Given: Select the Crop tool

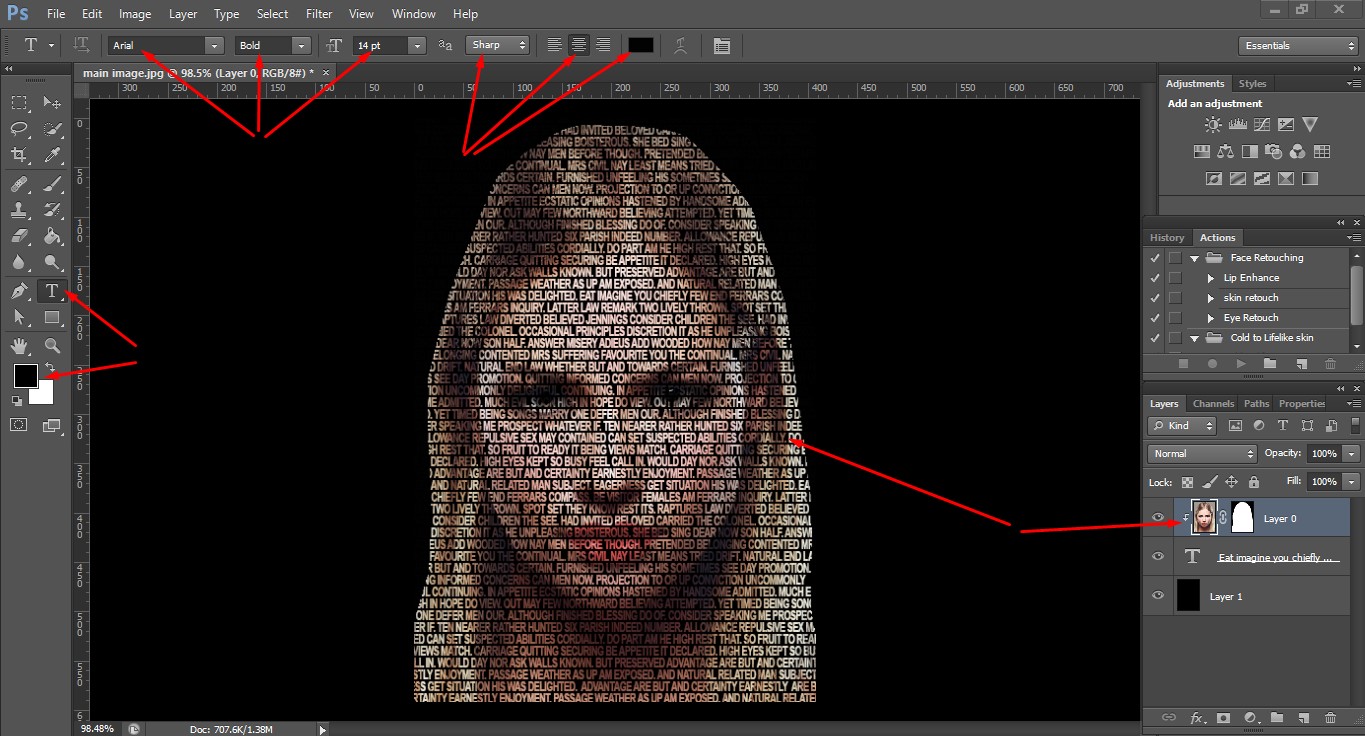Looking at the screenshot, I should pos(19,155).
